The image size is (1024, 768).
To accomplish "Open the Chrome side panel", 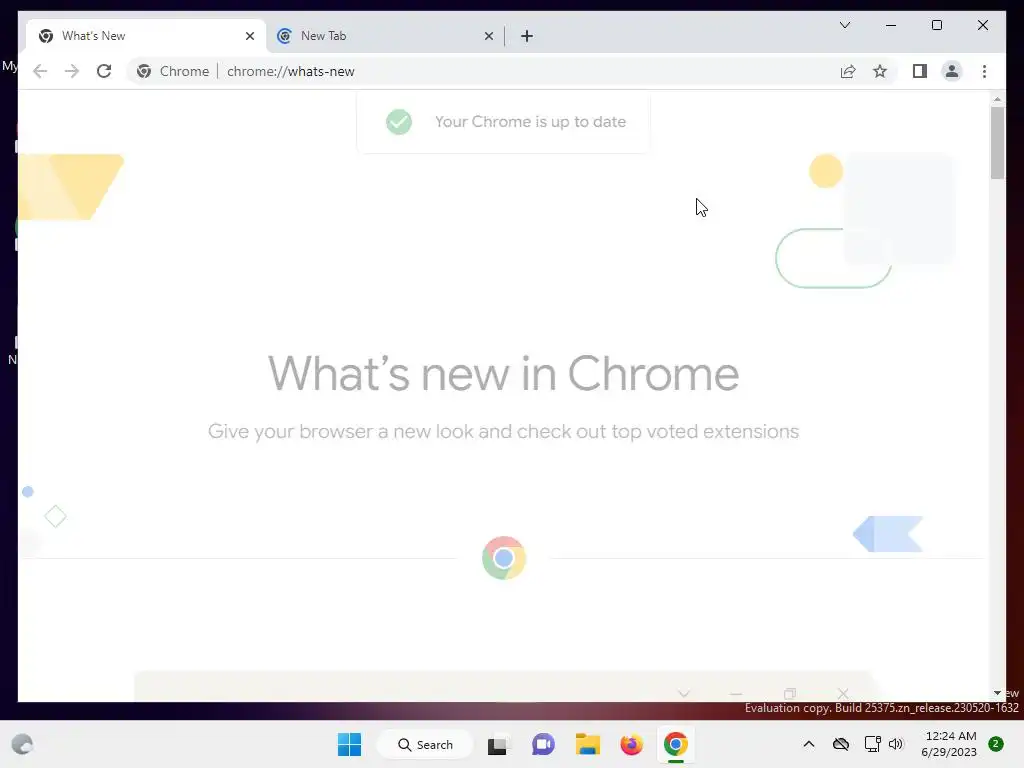I will (x=920, y=71).
